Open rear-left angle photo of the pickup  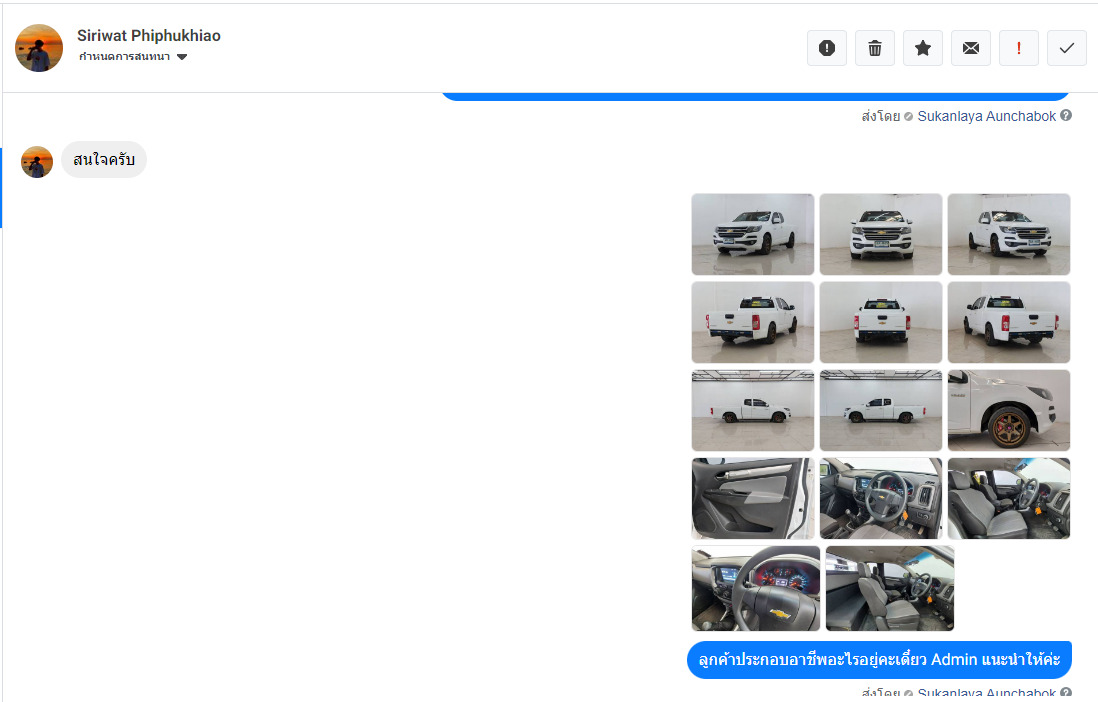coord(1009,322)
